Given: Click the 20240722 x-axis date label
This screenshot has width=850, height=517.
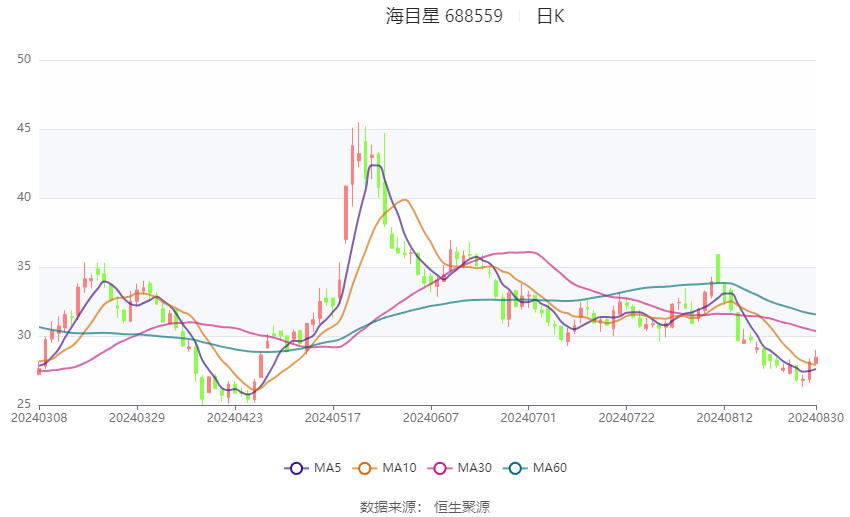Looking at the screenshot, I should tap(626, 418).
